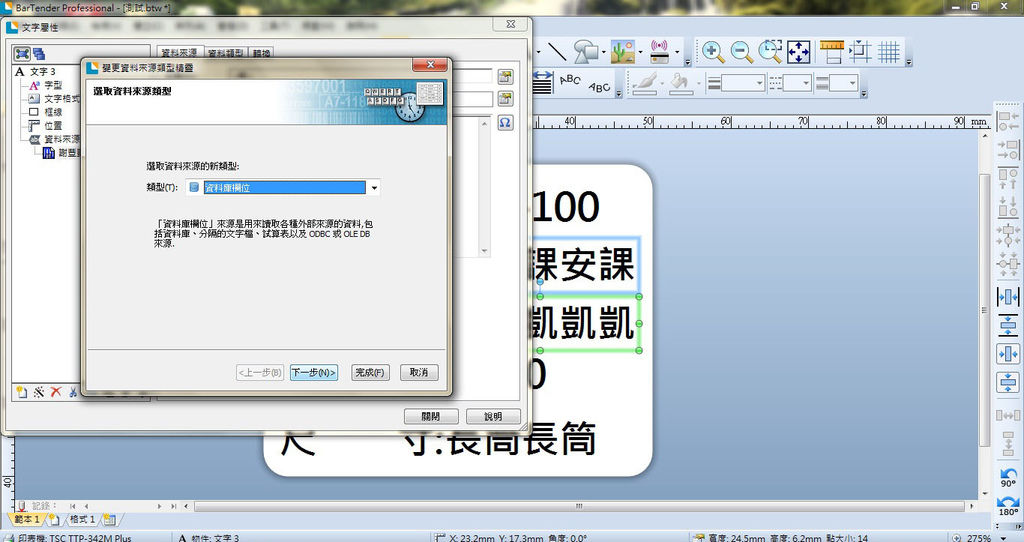
Task: Click the 說明 button
Action: (x=493, y=416)
